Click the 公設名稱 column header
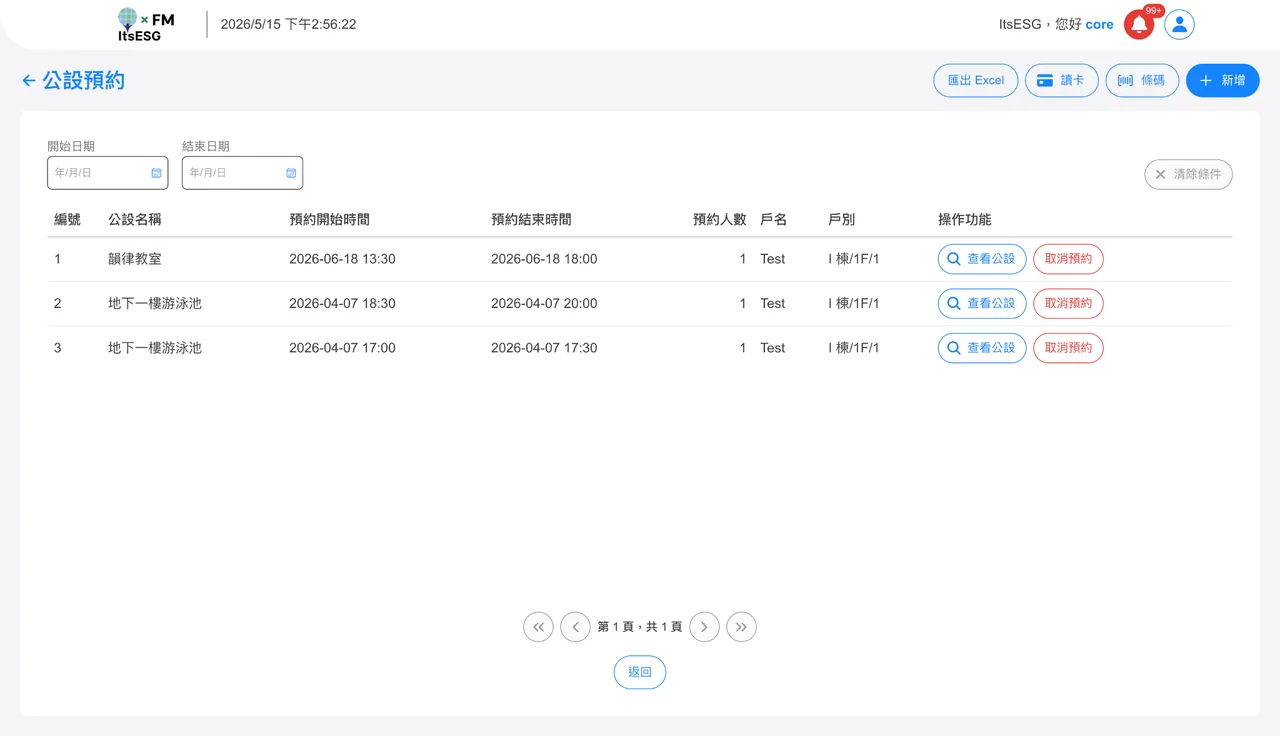This screenshot has height=736, width=1280. [135, 219]
